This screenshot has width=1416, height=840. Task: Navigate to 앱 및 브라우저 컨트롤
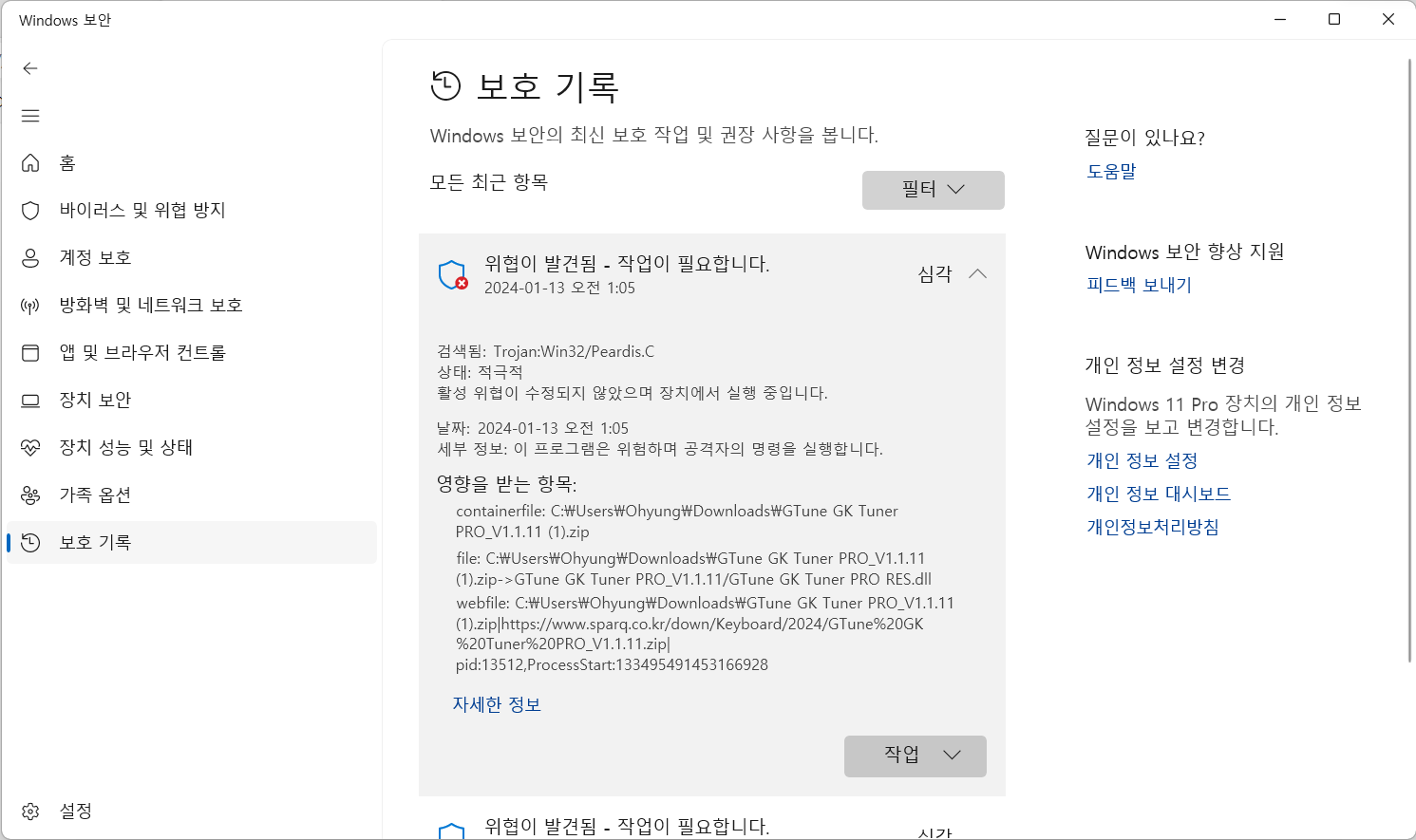pyautogui.click(x=192, y=353)
